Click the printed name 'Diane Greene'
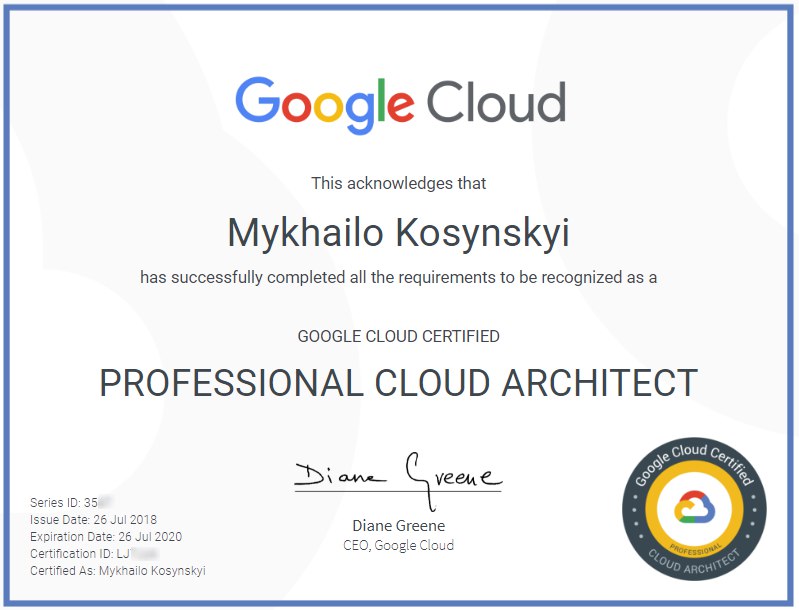The height and width of the screenshot is (610, 799). tap(398, 525)
